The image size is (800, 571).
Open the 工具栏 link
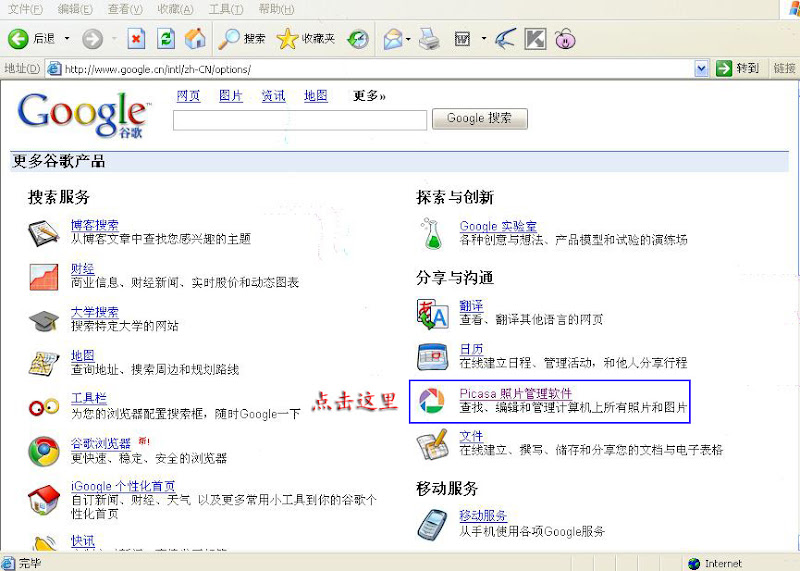(89, 398)
